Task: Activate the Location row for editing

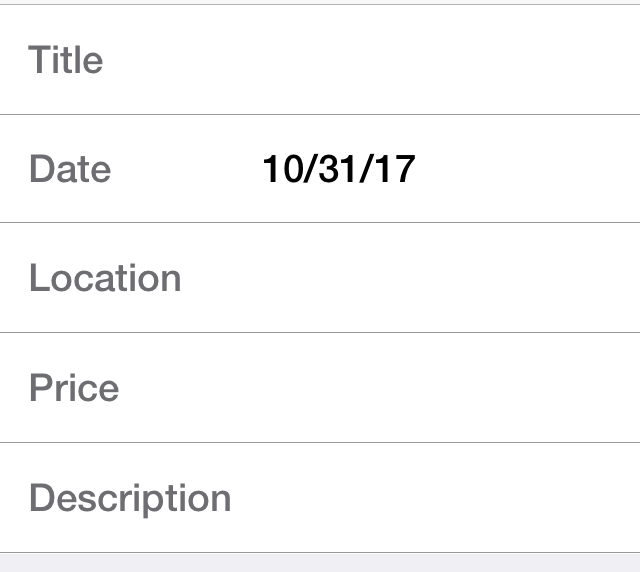Action: pos(320,278)
